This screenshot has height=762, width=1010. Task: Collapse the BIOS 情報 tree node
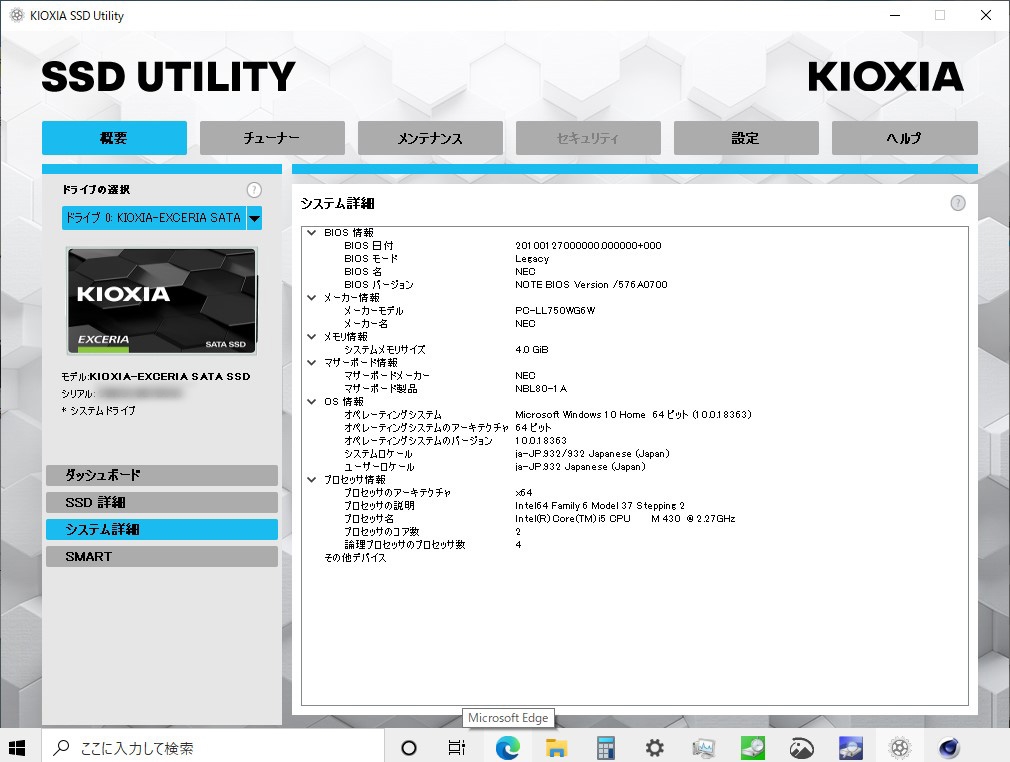[312, 233]
